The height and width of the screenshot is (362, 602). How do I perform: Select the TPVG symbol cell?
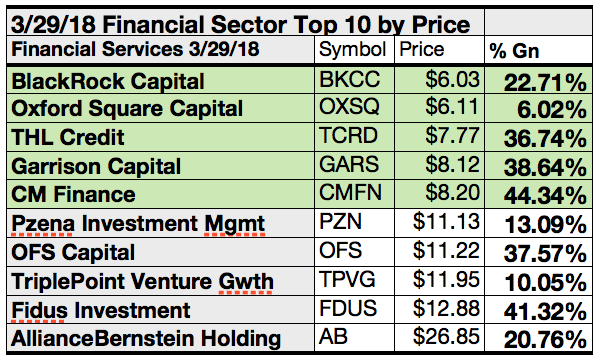click(354, 281)
